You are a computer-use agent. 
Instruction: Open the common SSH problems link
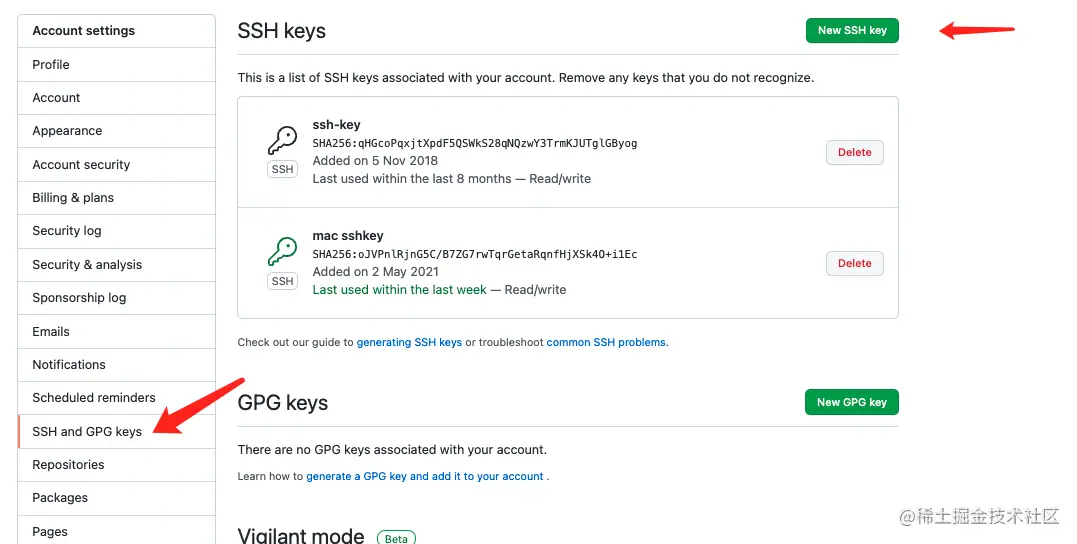pos(606,342)
